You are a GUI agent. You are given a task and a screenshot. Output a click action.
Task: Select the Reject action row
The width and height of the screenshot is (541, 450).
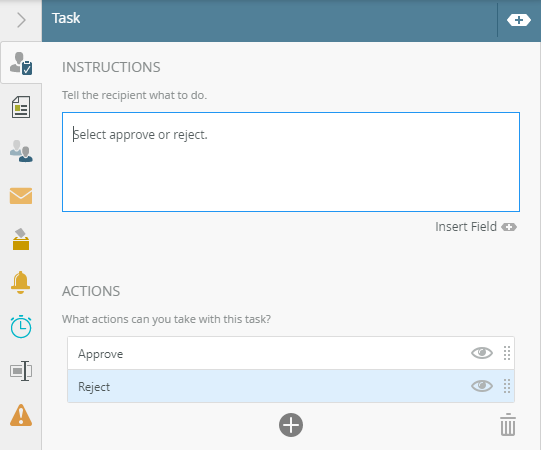point(291,386)
